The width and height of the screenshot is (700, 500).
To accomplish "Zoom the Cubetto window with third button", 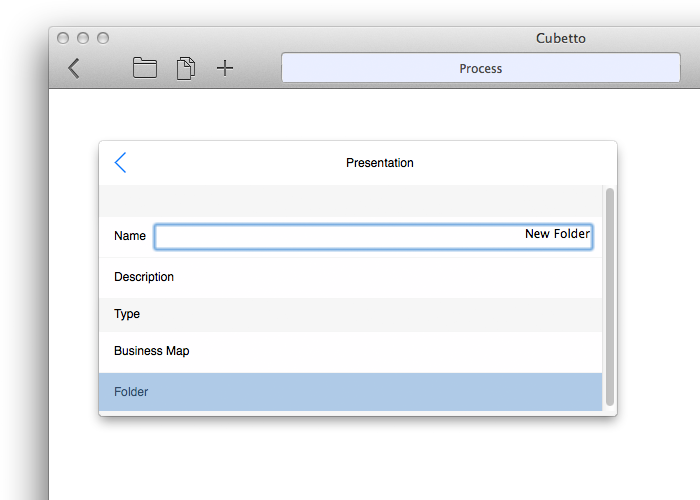I will [103, 38].
